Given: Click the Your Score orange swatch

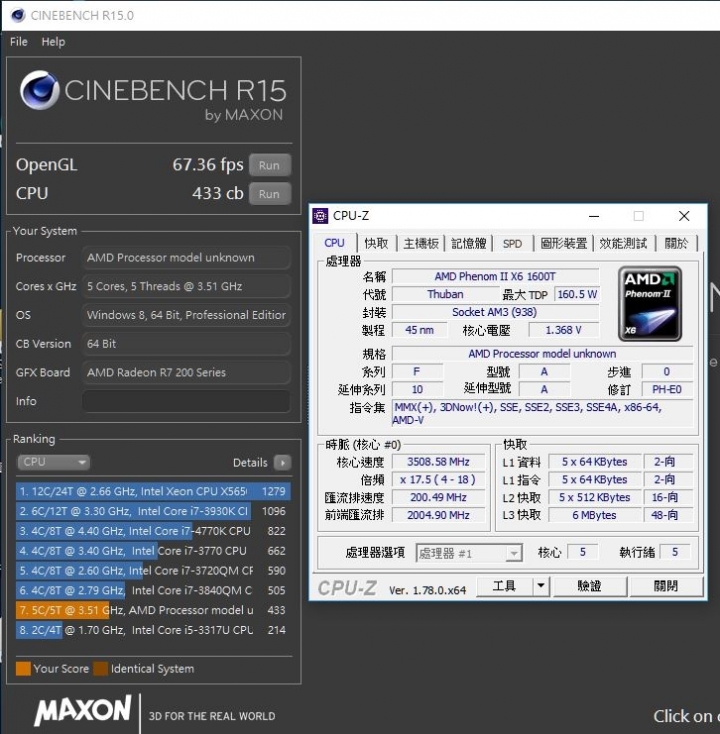Looking at the screenshot, I should (23, 668).
